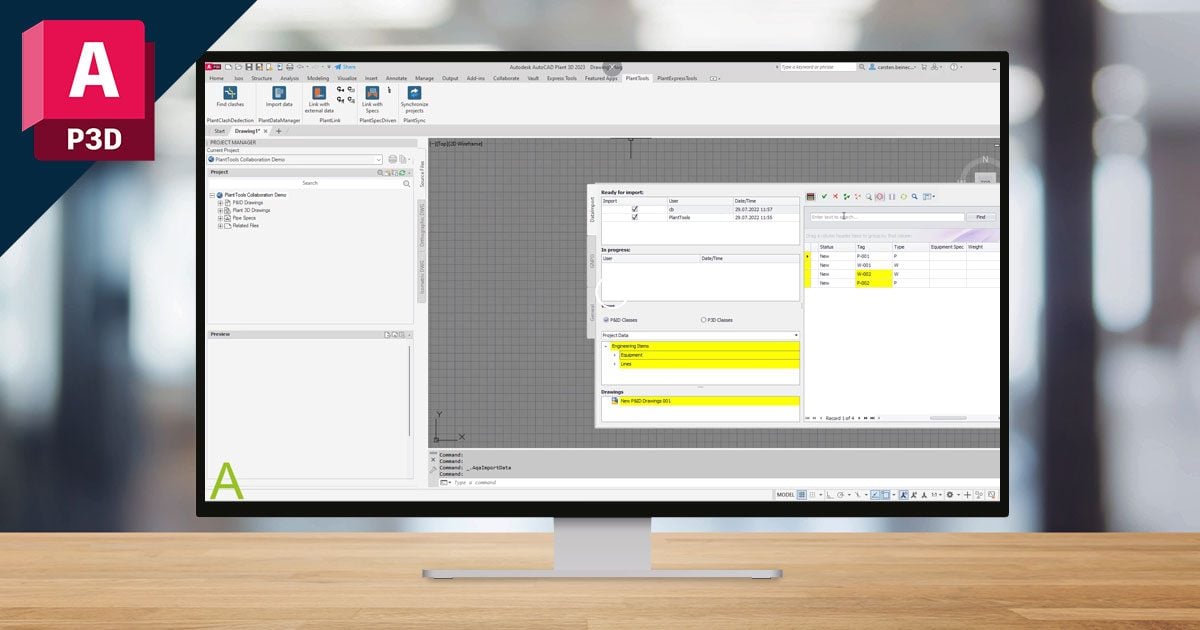Click the MODEL status bar button
1200x630 pixels.
tap(785, 494)
